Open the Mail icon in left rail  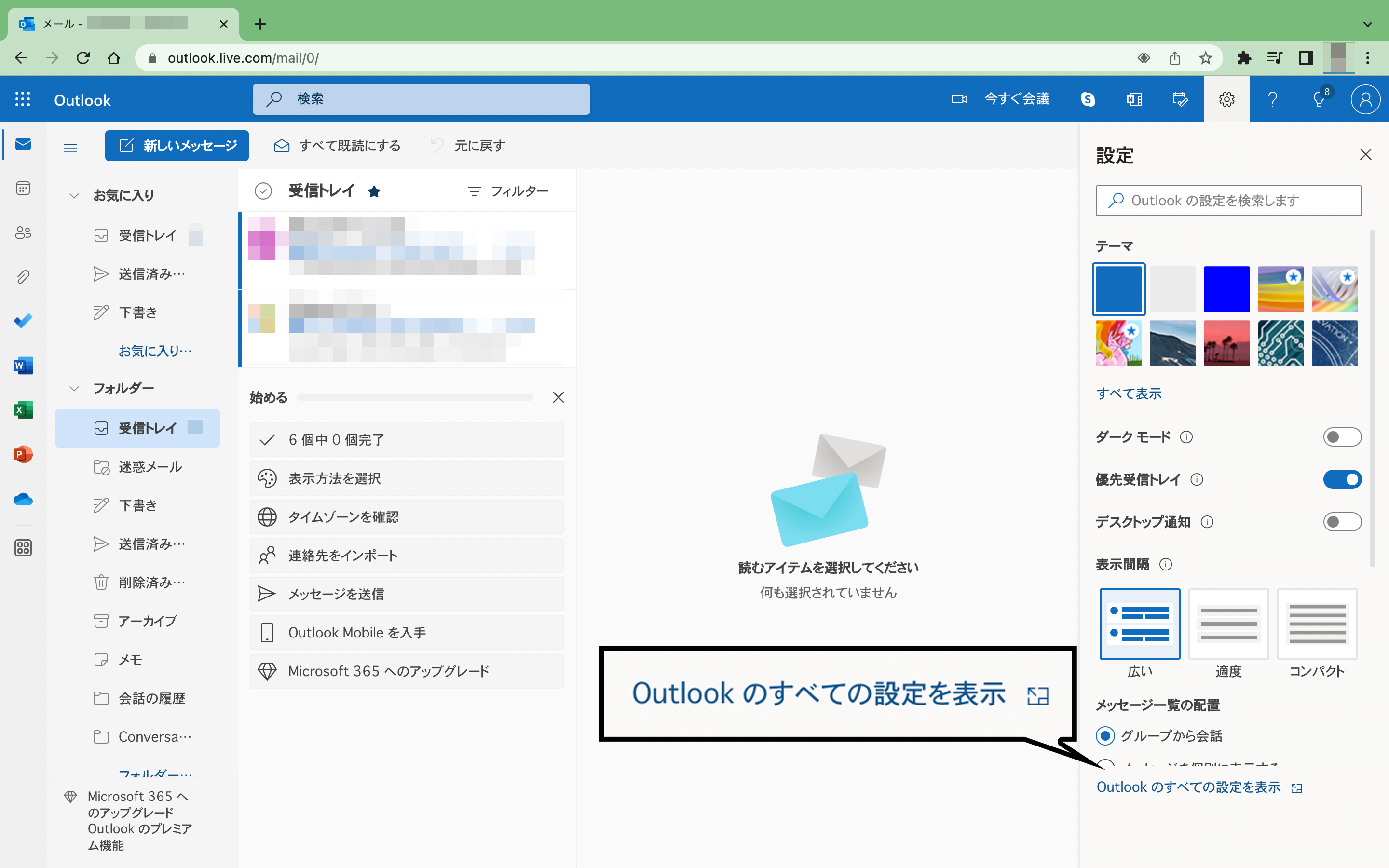(23, 144)
